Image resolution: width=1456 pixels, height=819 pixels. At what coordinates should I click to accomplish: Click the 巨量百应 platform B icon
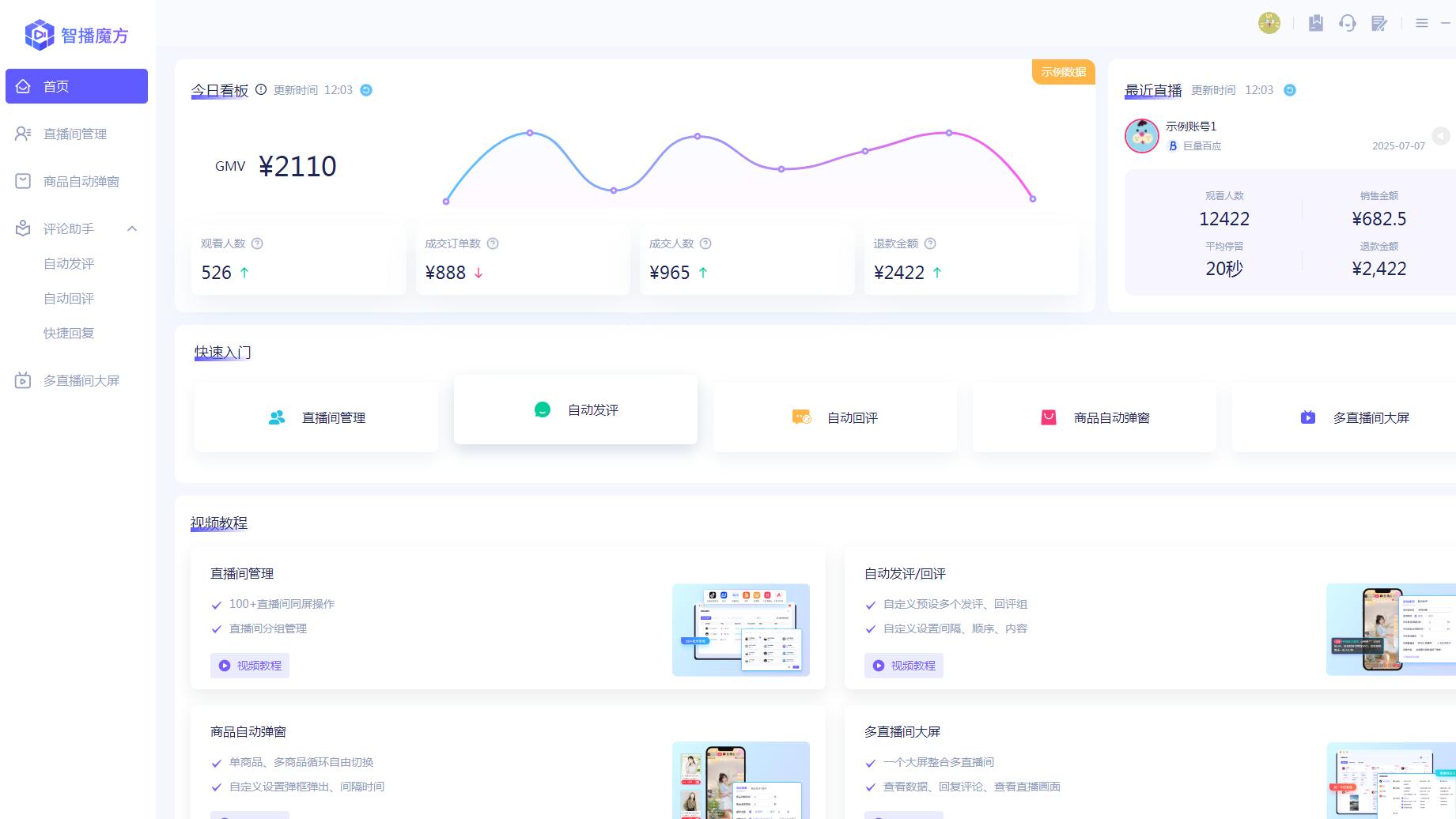click(1173, 146)
